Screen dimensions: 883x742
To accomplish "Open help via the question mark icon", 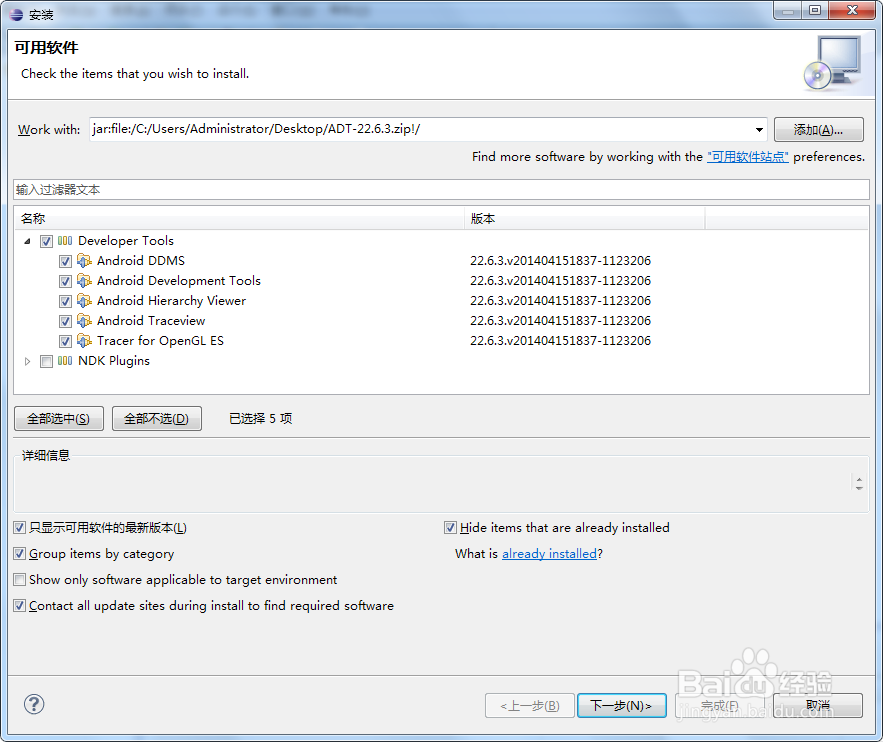I will (34, 704).
